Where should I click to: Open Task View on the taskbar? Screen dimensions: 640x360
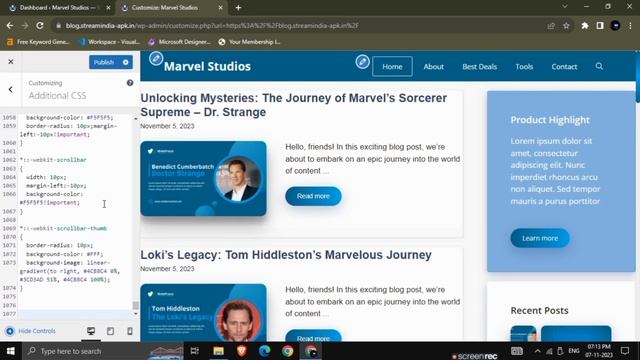pos(195,351)
